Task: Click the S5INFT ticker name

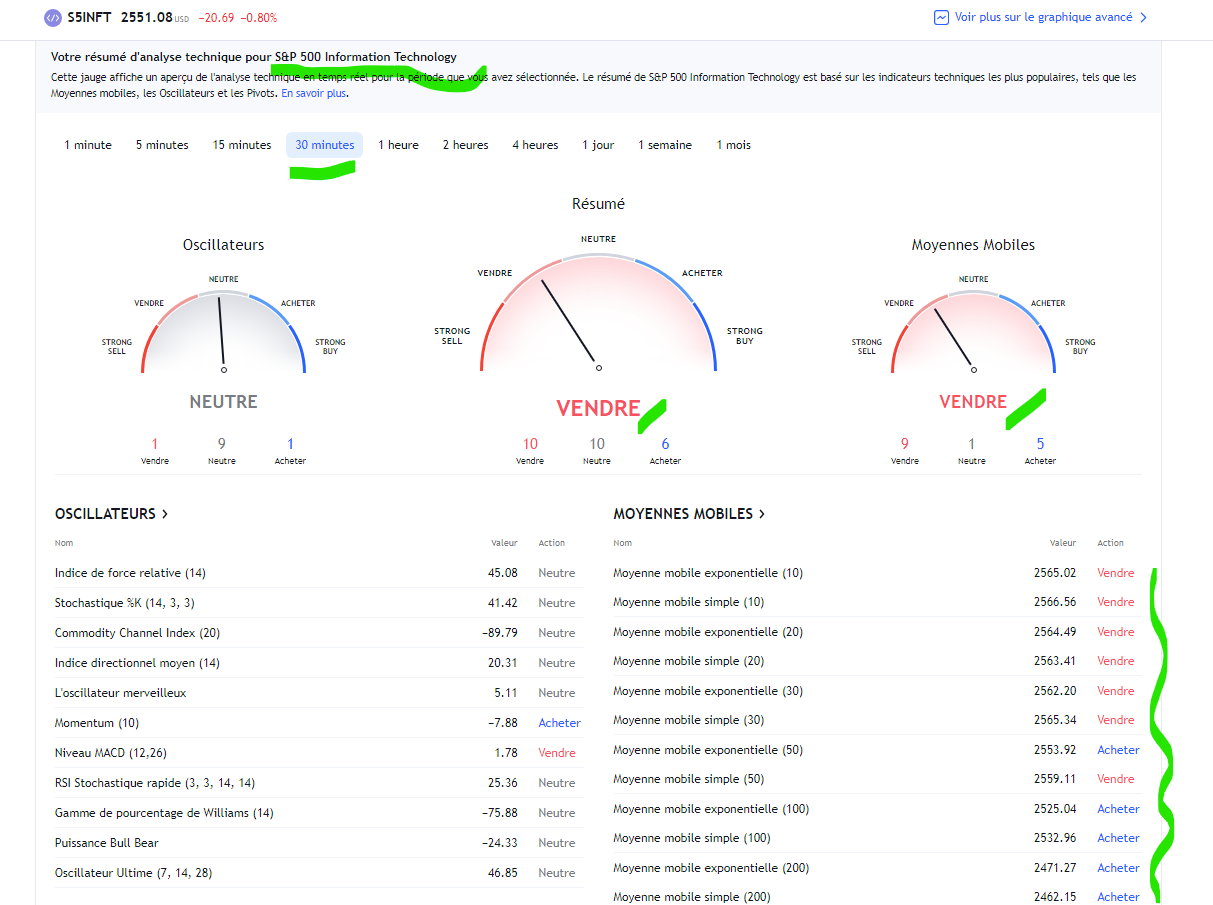Action: pyautogui.click(x=89, y=18)
